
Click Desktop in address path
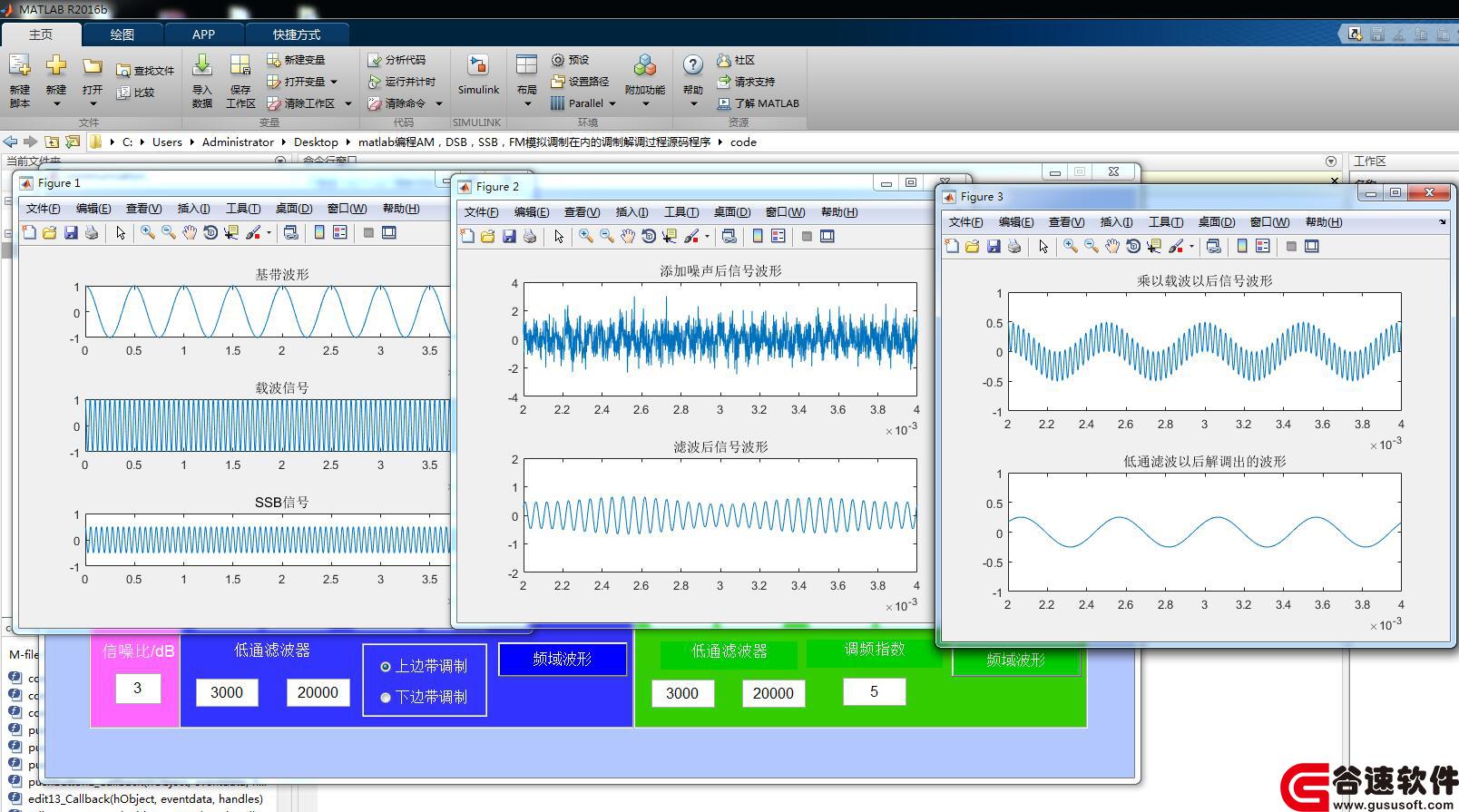[316, 142]
